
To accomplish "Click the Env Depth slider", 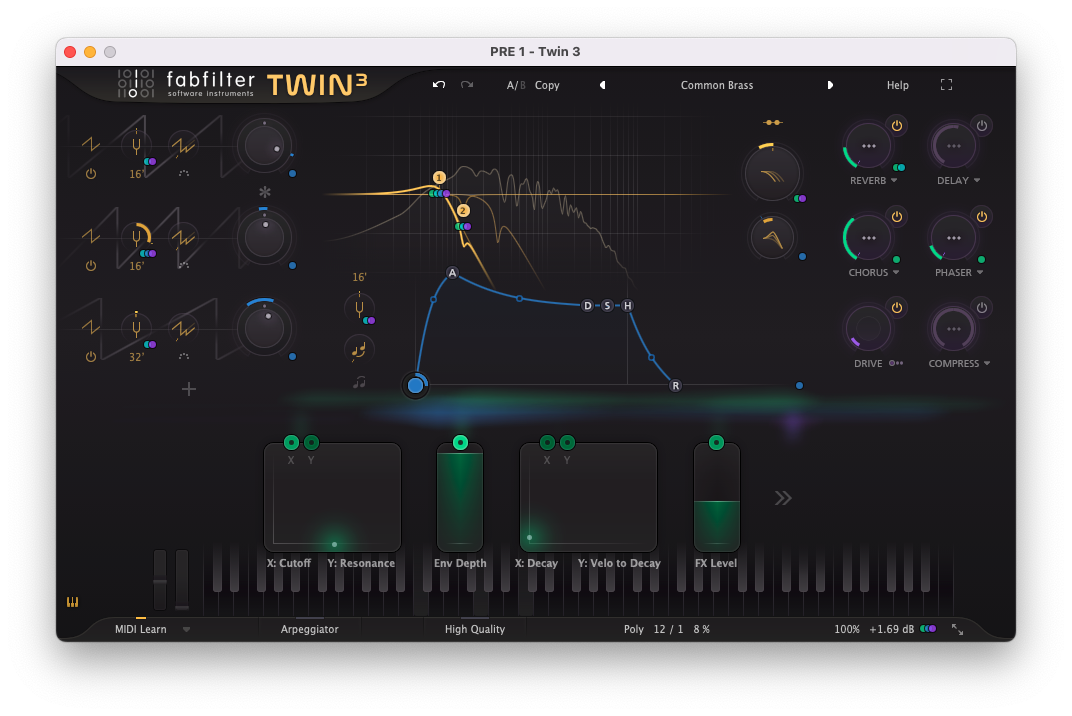I will pyautogui.click(x=460, y=498).
